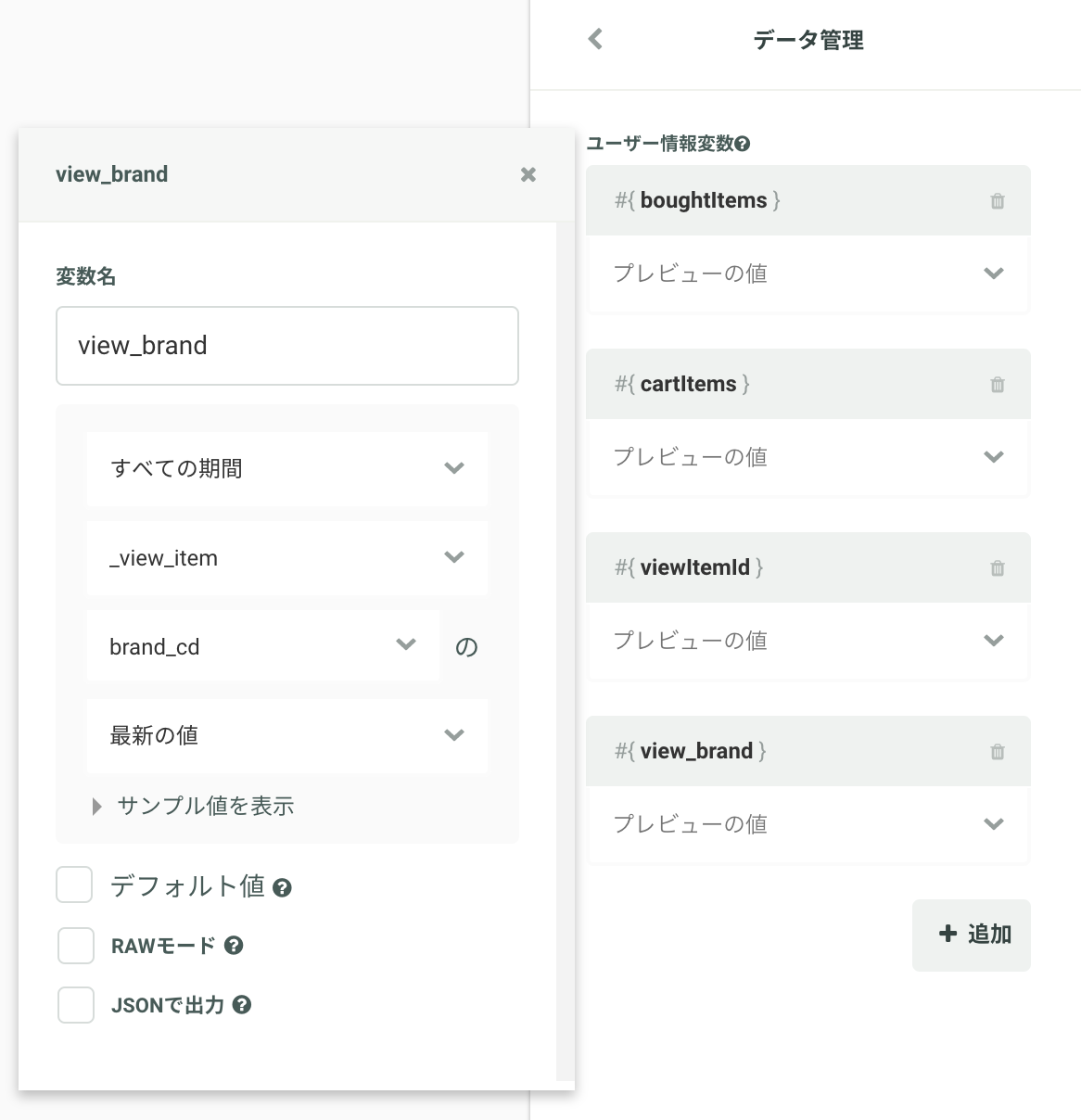Expand プレビューの値 under boughtItems
Image resolution: width=1081 pixels, height=1120 pixels.
[x=808, y=274]
